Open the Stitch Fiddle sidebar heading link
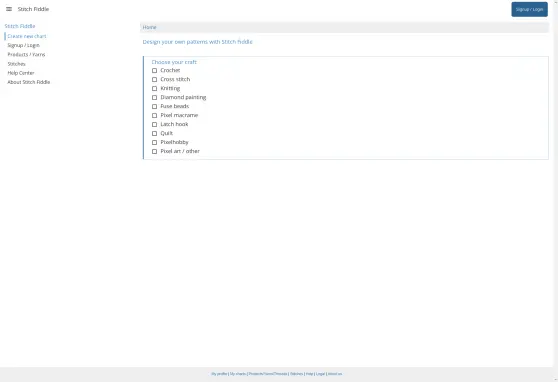Viewport: 558px width, 382px height. coord(20,26)
